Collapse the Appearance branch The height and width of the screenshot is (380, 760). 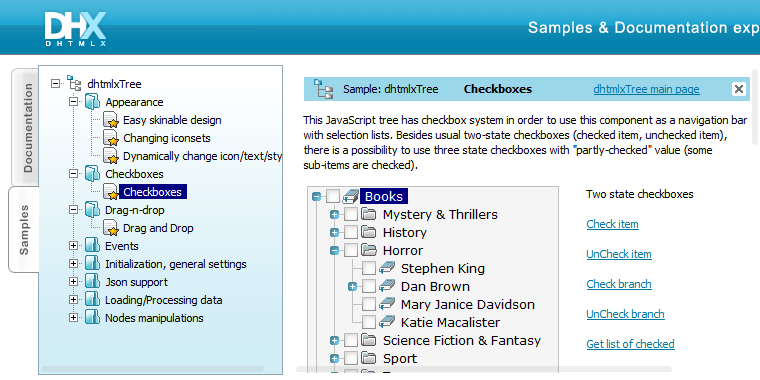point(73,102)
